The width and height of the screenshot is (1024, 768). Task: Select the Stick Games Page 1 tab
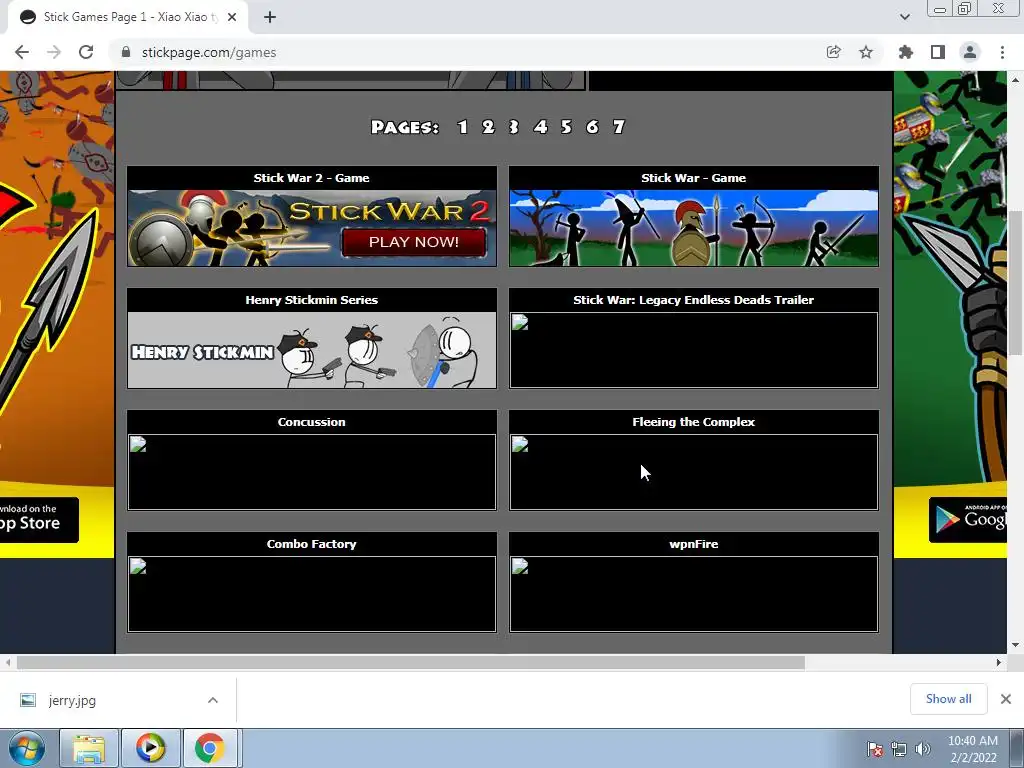coord(128,17)
